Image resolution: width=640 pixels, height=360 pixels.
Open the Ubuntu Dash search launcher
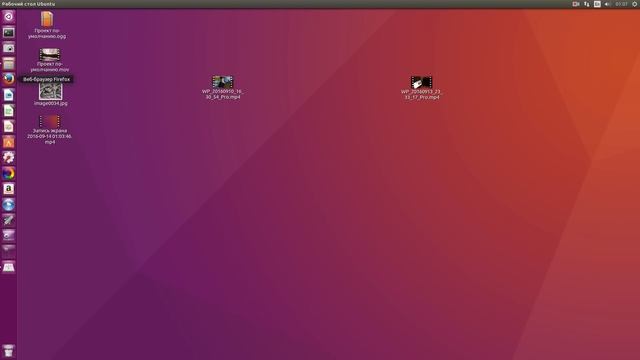[9, 17]
